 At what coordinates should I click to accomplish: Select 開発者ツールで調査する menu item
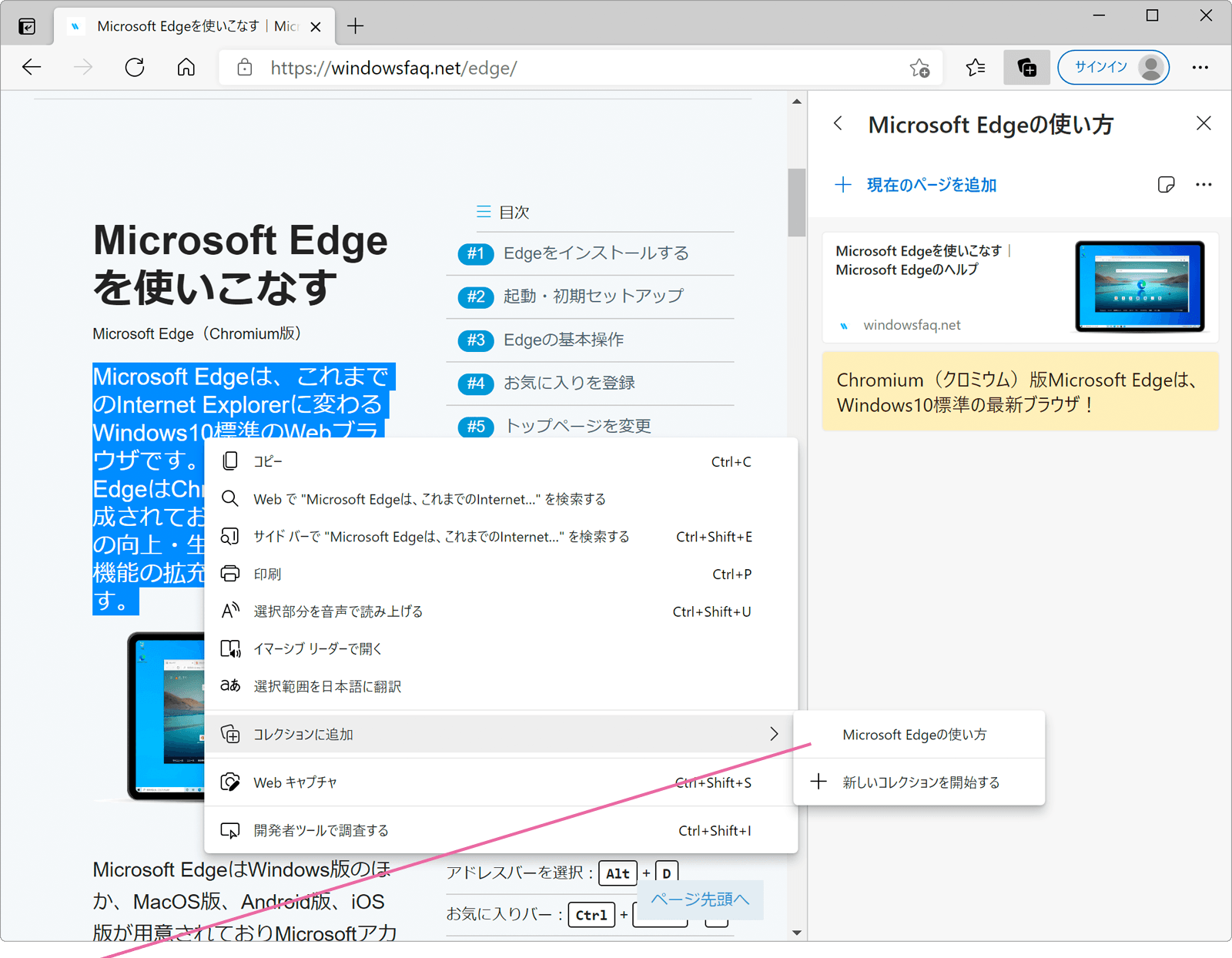[x=500, y=830]
